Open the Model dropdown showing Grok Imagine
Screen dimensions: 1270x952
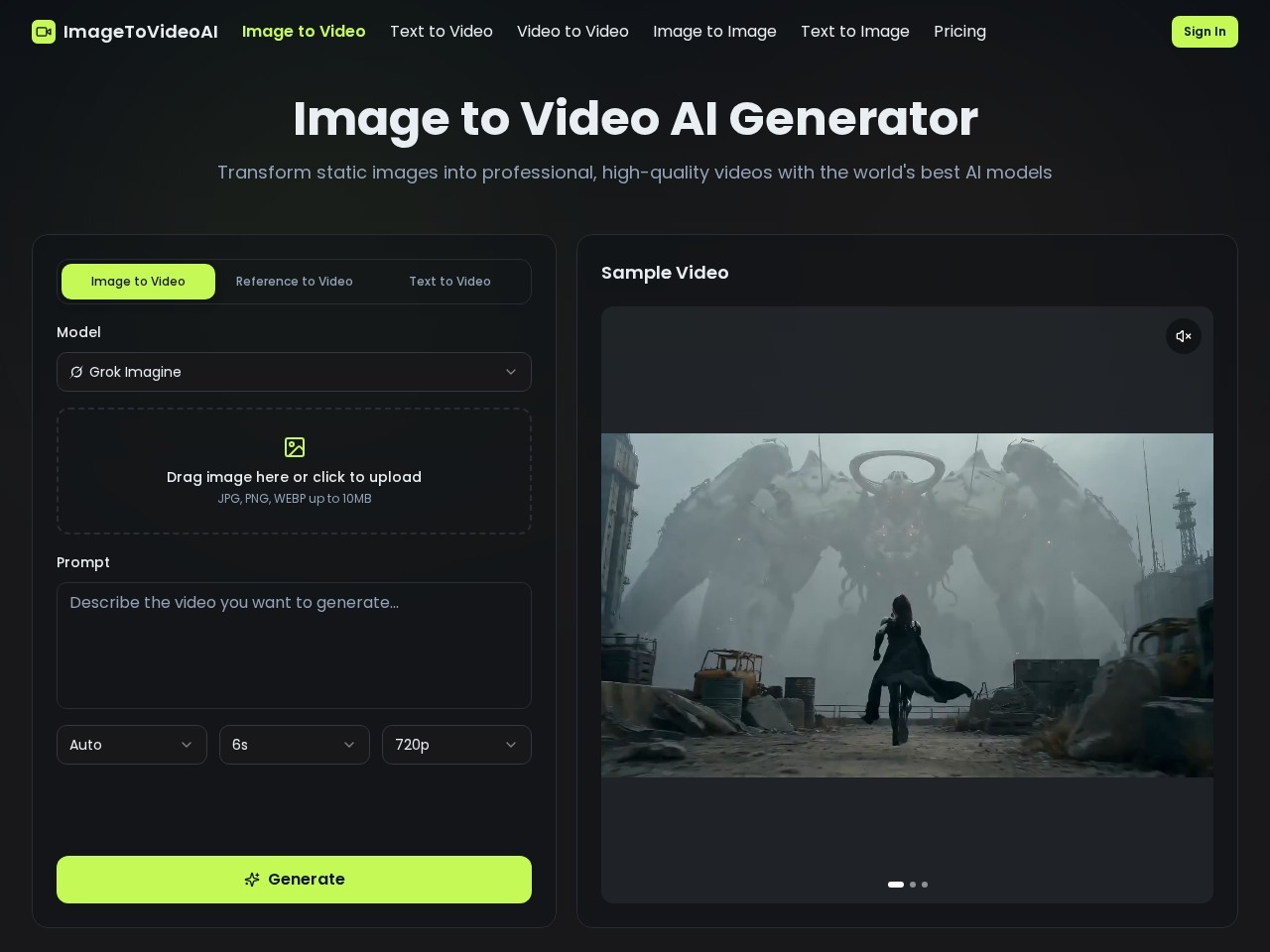pos(294,372)
